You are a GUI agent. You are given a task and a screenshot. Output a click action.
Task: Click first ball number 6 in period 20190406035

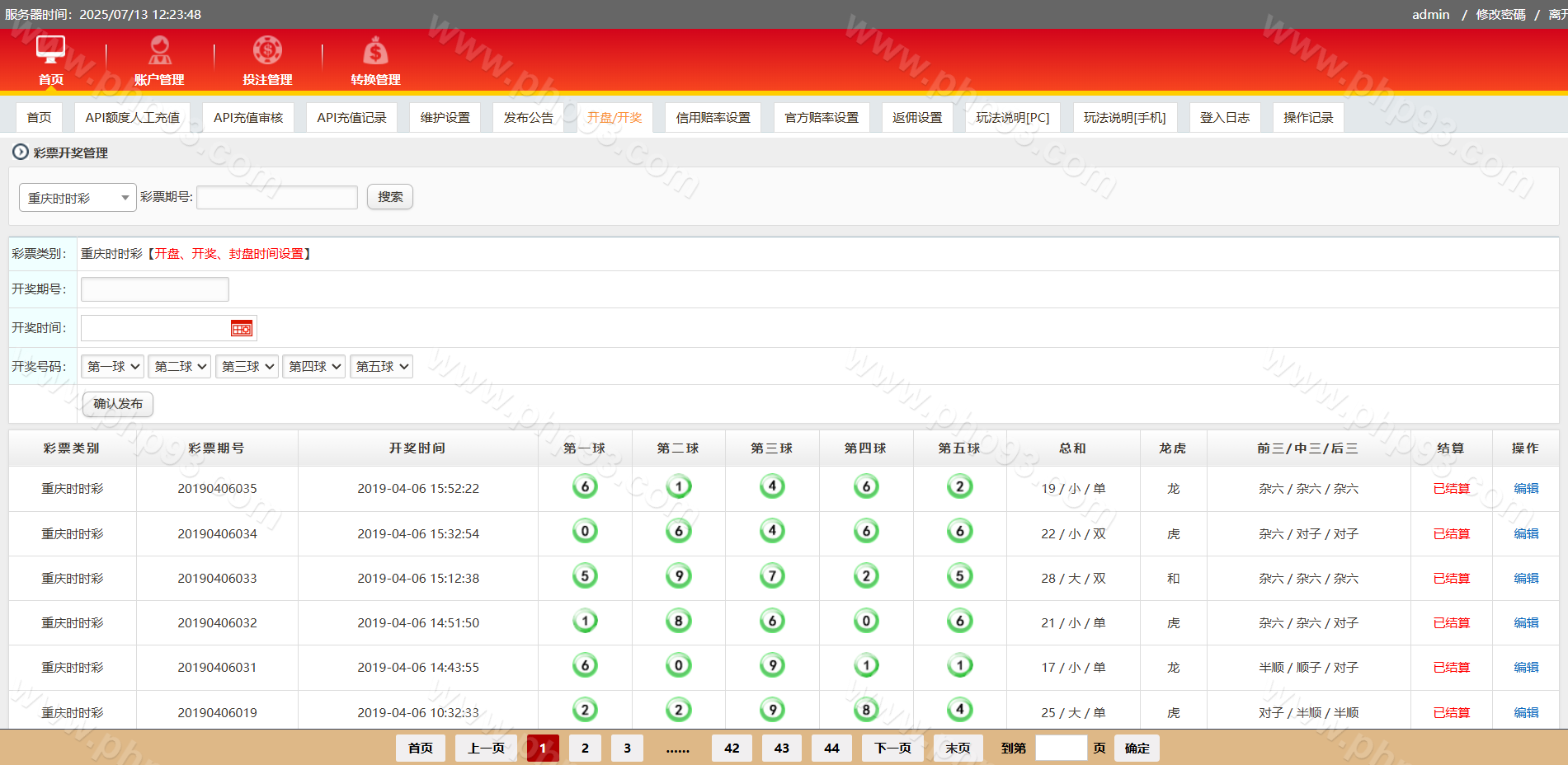[x=585, y=487]
